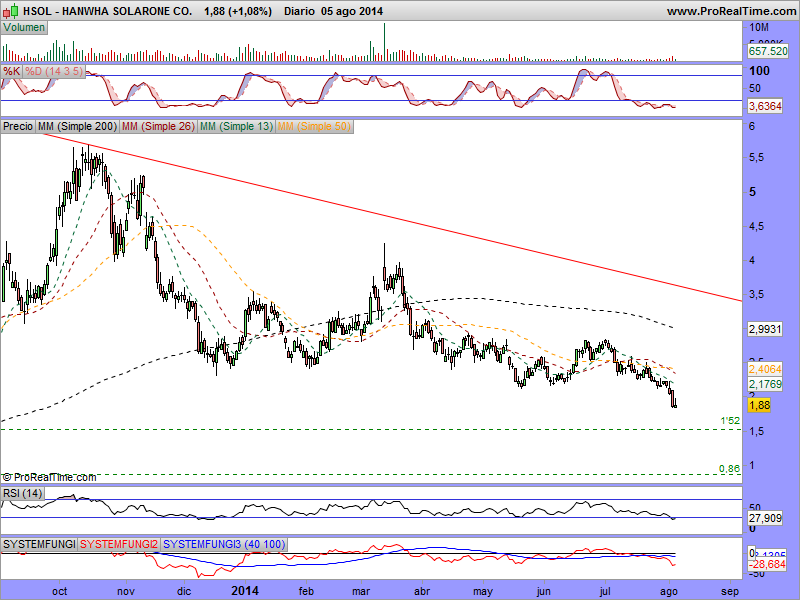
Task: Click the 2014 year label on time axis
Action: point(245,591)
